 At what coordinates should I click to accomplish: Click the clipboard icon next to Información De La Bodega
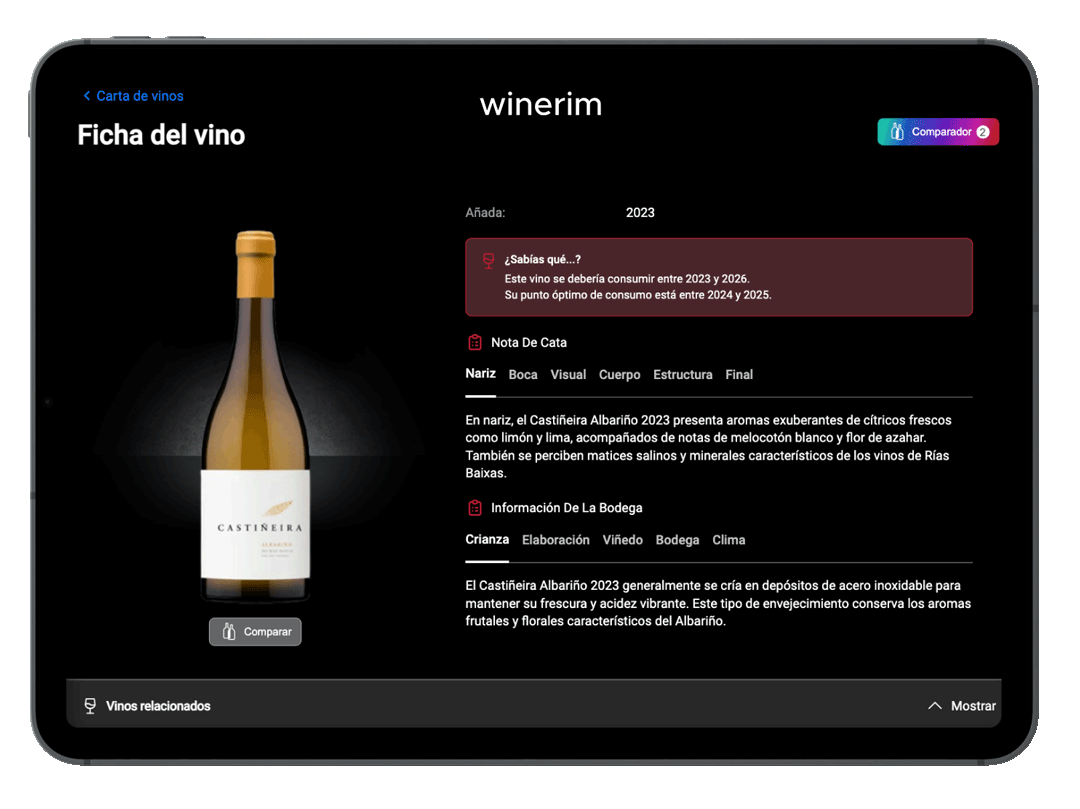(x=475, y=508)
